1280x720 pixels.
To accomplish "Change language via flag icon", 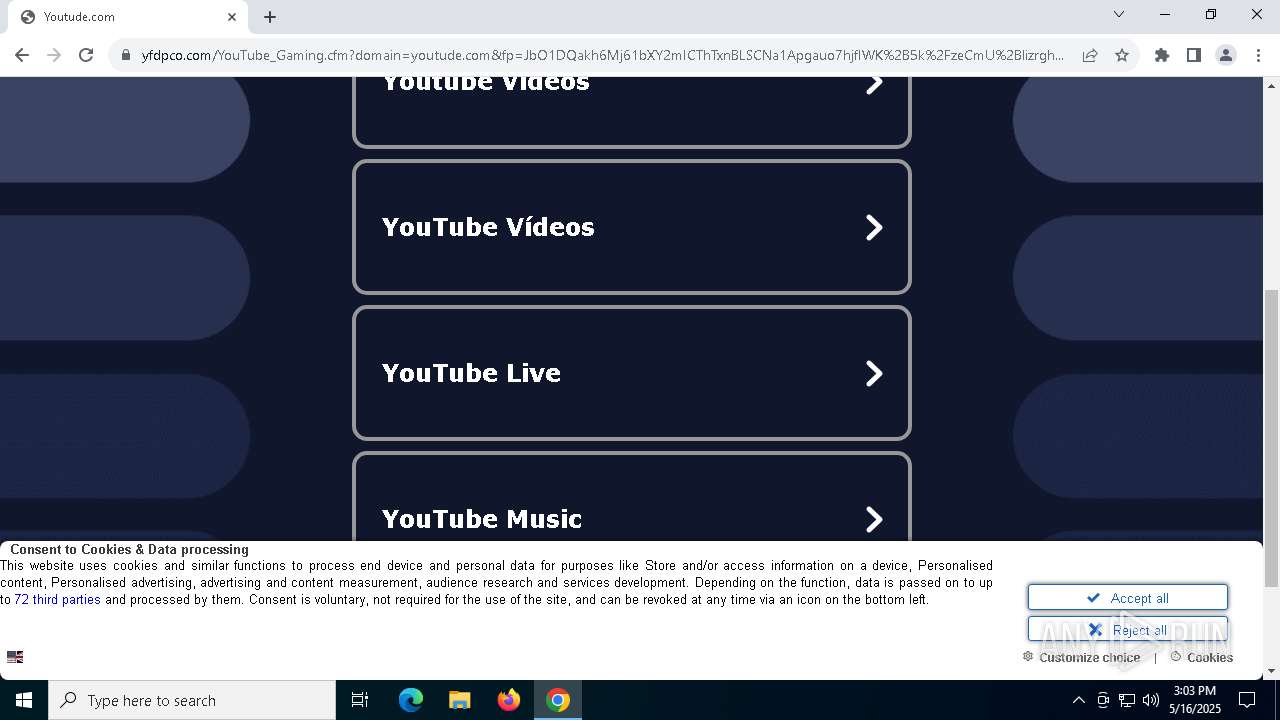I will (x=15, y=657).
